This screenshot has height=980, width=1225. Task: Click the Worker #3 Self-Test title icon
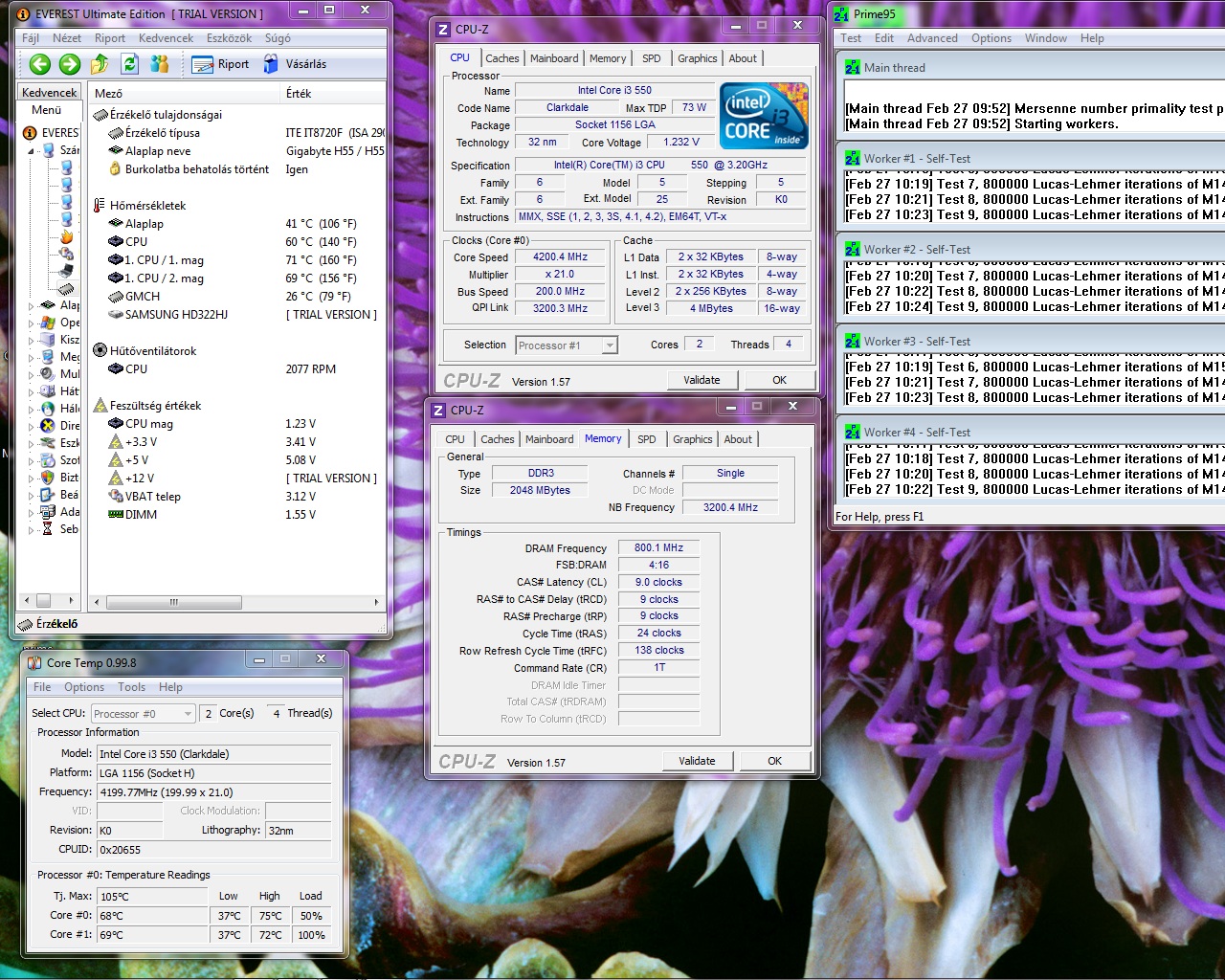coord(852,341)
